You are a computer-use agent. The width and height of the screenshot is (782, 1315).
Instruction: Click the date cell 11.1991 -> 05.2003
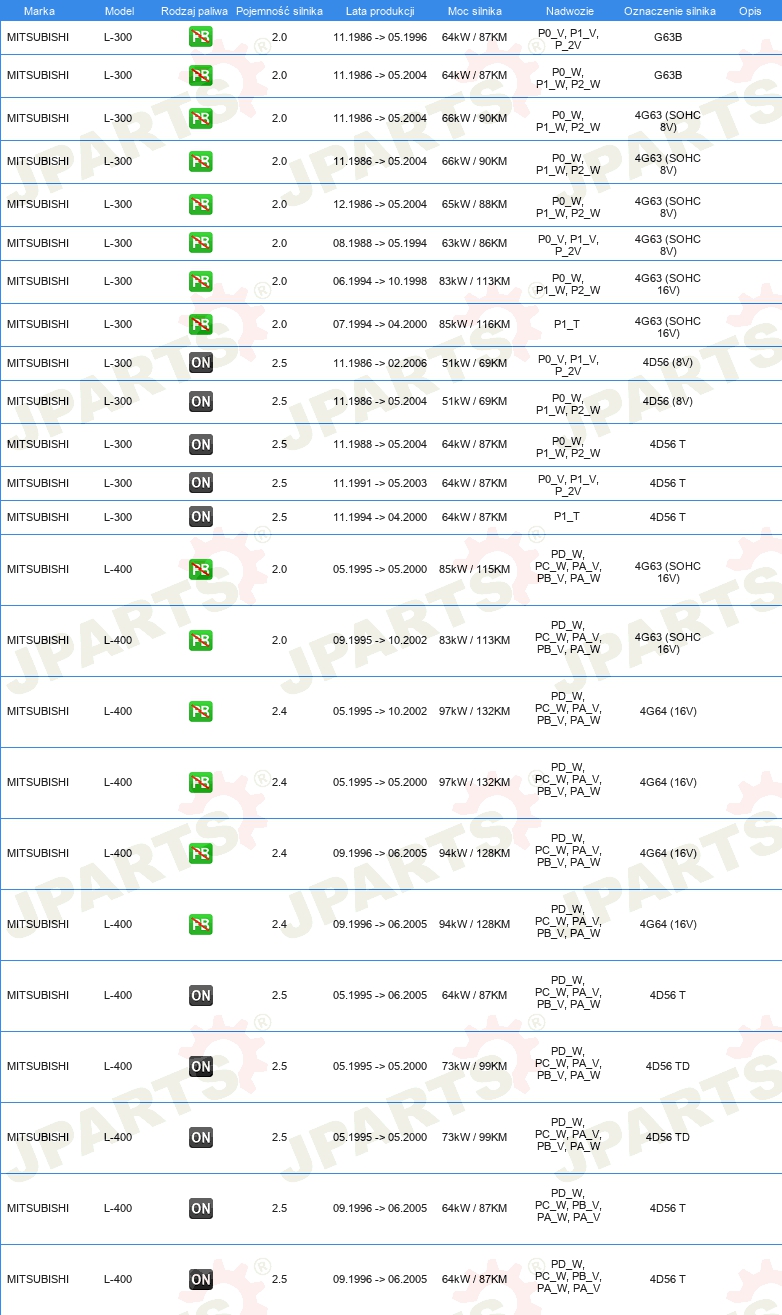coord(380,483)
